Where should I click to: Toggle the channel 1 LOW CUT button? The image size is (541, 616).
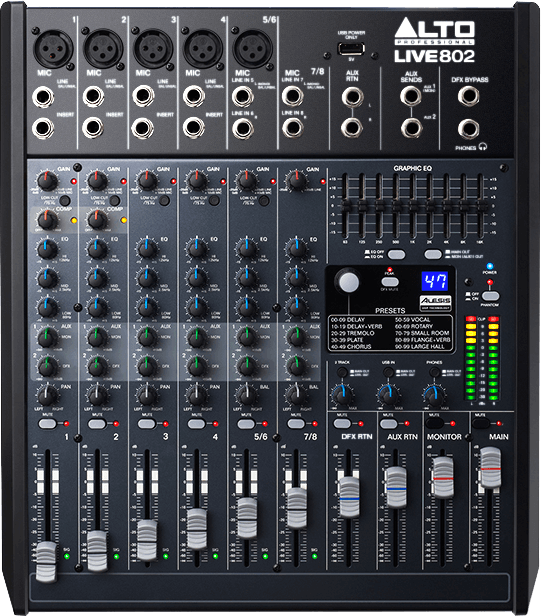pos(65,201)
